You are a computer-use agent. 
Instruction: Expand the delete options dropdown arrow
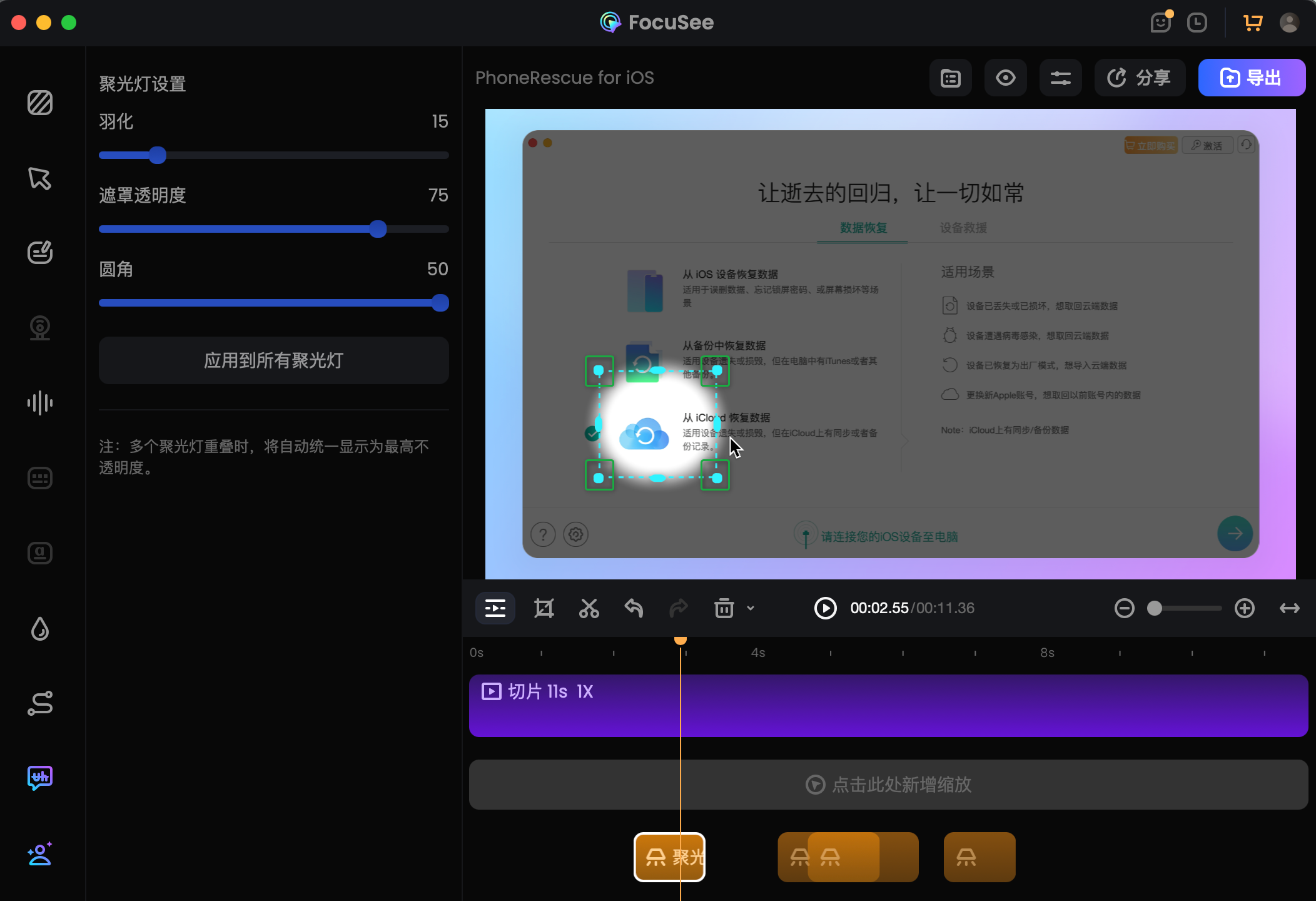751,608
